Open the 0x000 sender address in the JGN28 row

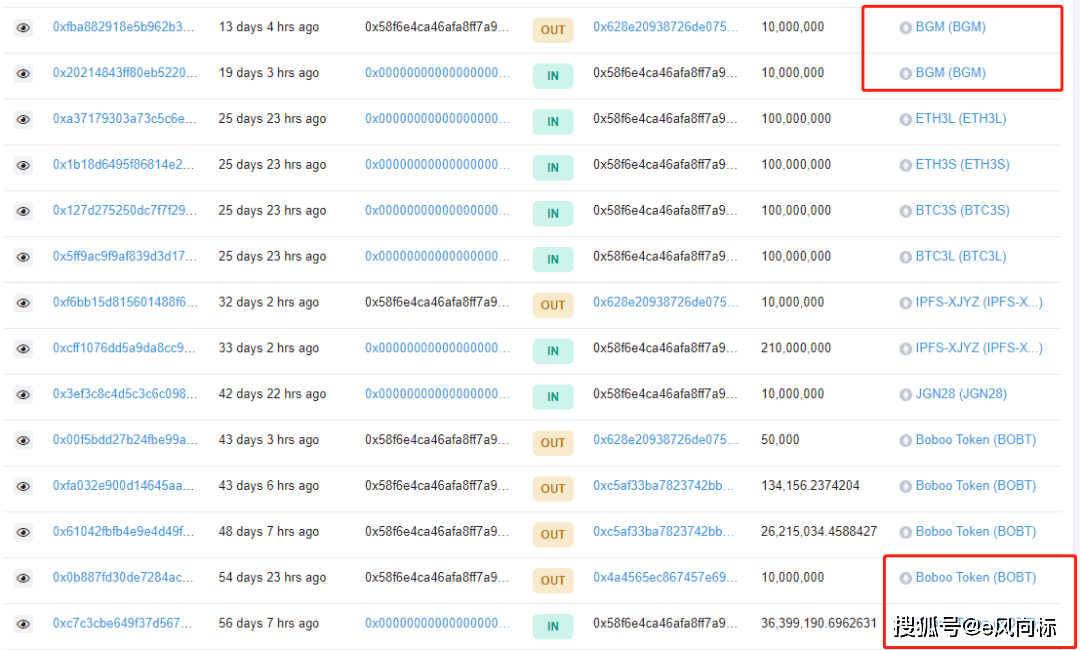[437, 394]
